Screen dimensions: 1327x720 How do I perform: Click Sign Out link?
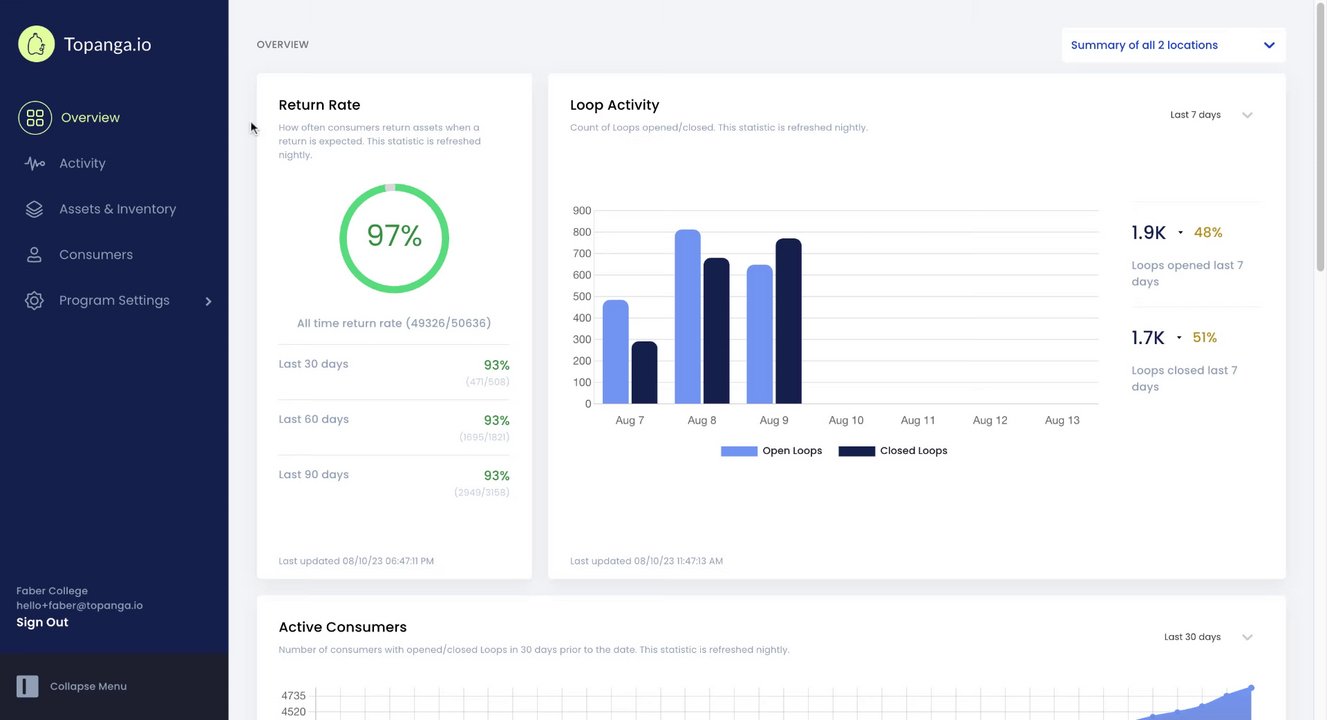(42, 622)
